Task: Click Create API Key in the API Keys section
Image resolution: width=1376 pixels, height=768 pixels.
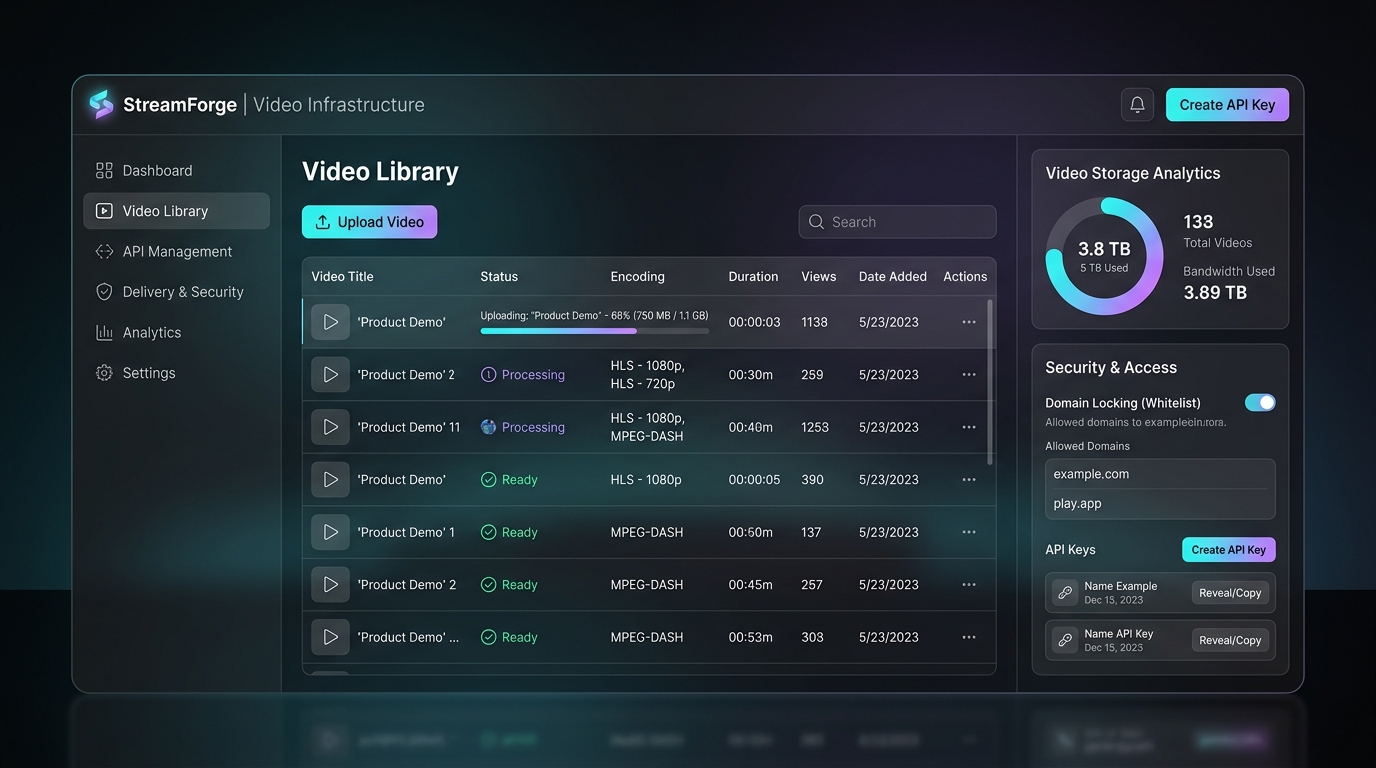Action: click(x=1228, y=550)
